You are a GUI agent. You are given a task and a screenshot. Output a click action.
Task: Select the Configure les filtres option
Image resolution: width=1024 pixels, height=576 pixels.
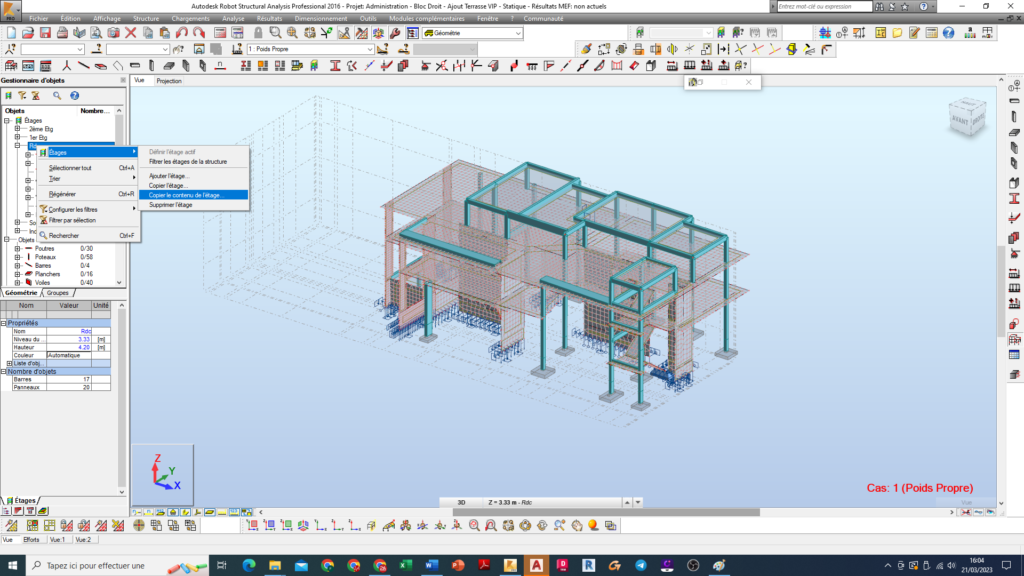click(74, 210)
